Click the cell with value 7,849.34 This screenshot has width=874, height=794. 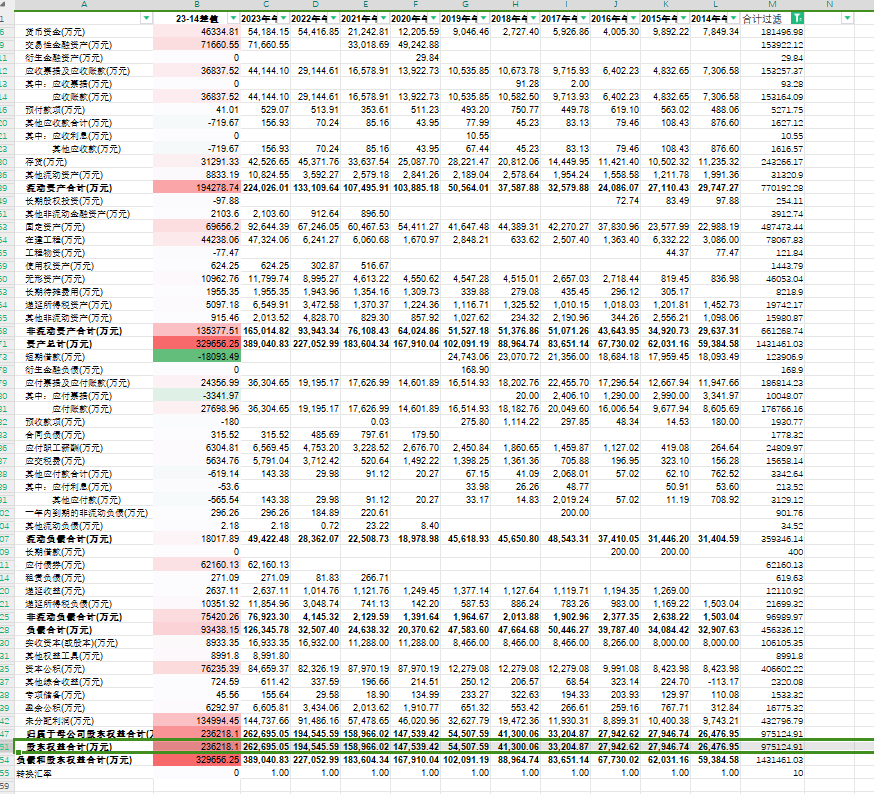click(715, 32)
